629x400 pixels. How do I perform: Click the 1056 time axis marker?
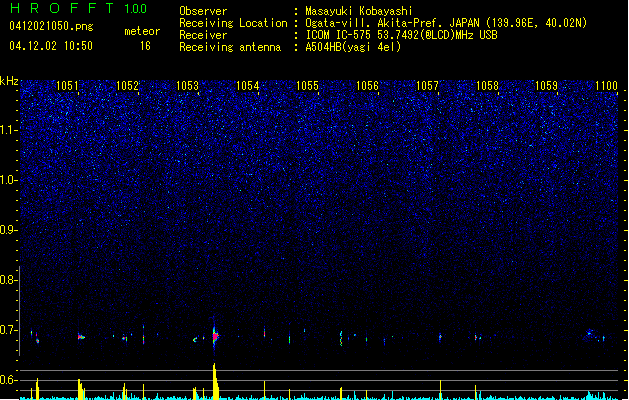pyautogui.click(x=367, y=85)
